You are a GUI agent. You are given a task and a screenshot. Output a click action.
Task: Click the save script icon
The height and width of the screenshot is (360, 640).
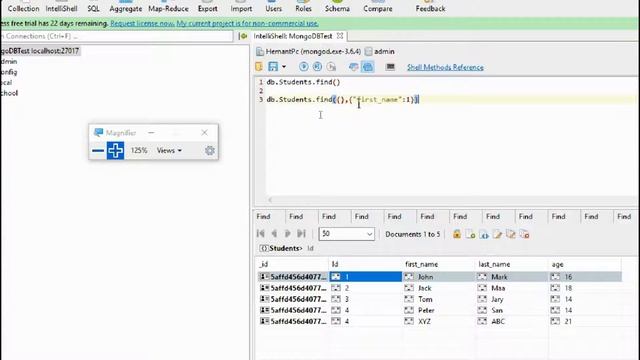(273, 67)
